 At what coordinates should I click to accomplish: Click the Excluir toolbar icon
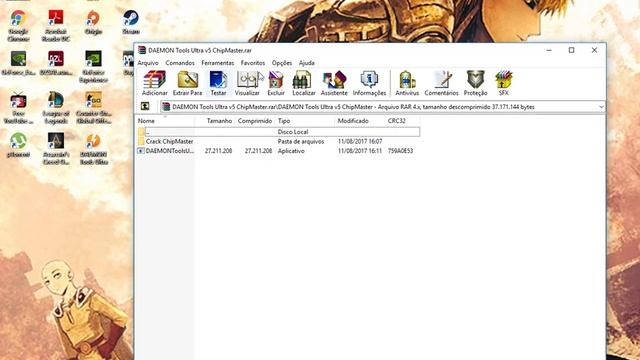[276, 83]
